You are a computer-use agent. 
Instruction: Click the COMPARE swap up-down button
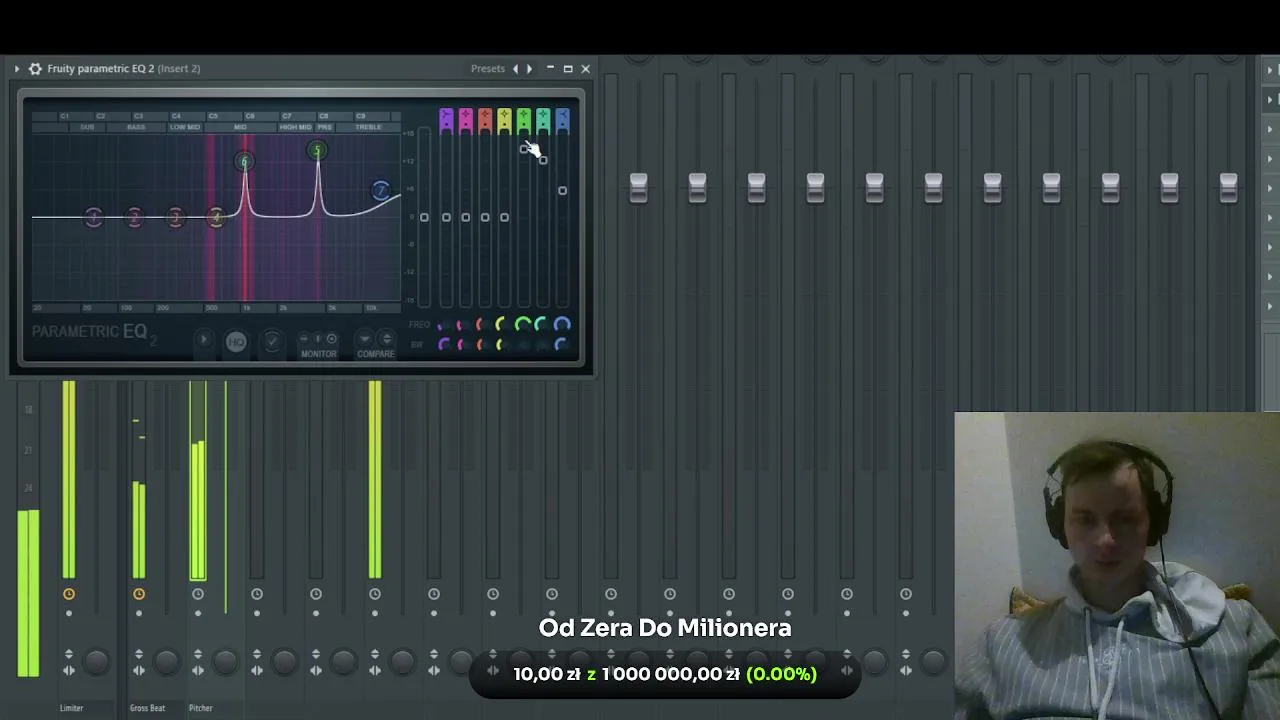point(387,339)
